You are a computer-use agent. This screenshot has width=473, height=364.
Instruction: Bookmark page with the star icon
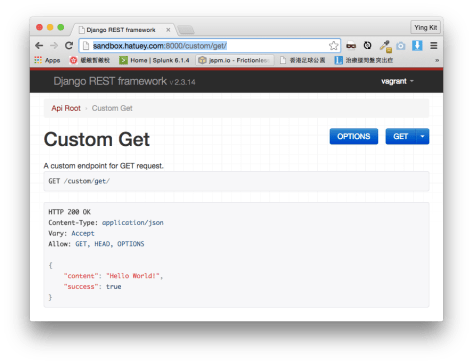pyautogui.click(x=333, y=45)
